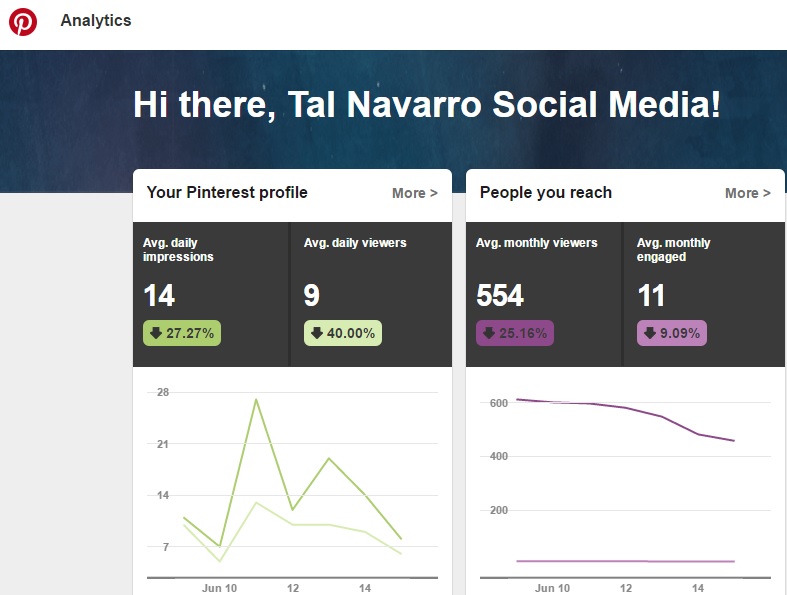787x595 pixels.
Task: Select the Avg. daily viewers tile
Action: [370, 294]
